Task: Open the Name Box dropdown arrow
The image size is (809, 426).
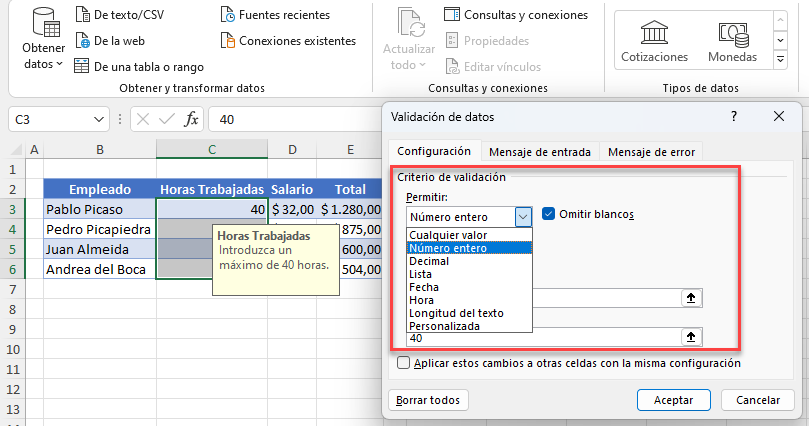Action: pyautogui.click(x=99, y=120)
